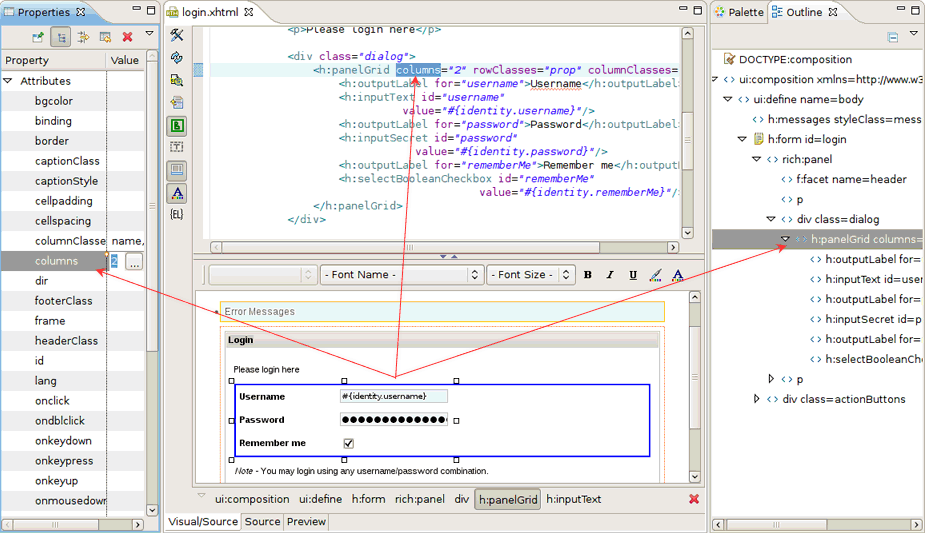Viewport: 925px width, 533px height.
Task: Click Pin to Selection icon in Properties
Action: point(38,37)
